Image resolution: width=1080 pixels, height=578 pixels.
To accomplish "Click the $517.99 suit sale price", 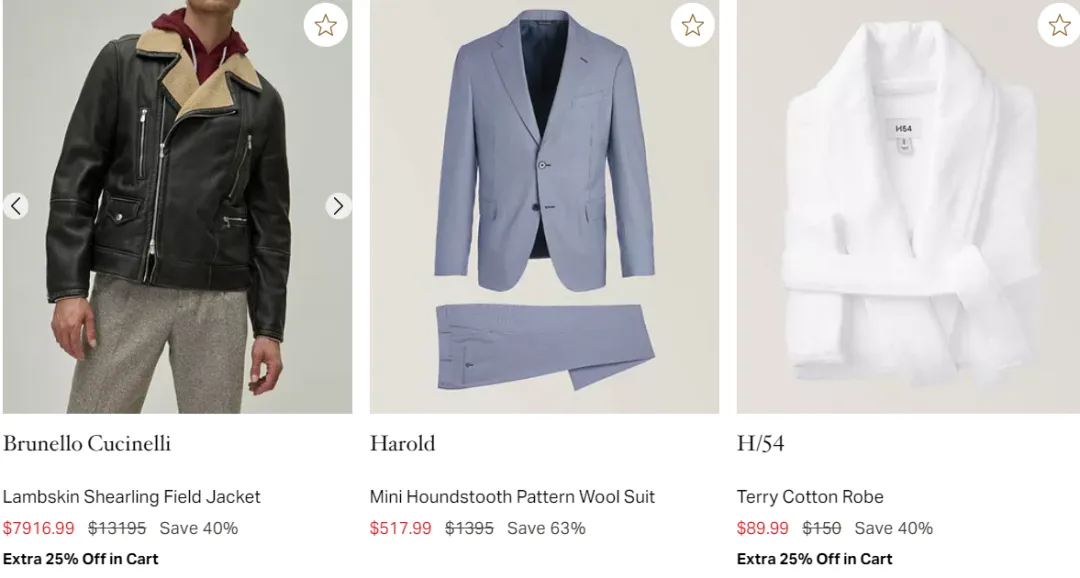I will click(400, 528).
